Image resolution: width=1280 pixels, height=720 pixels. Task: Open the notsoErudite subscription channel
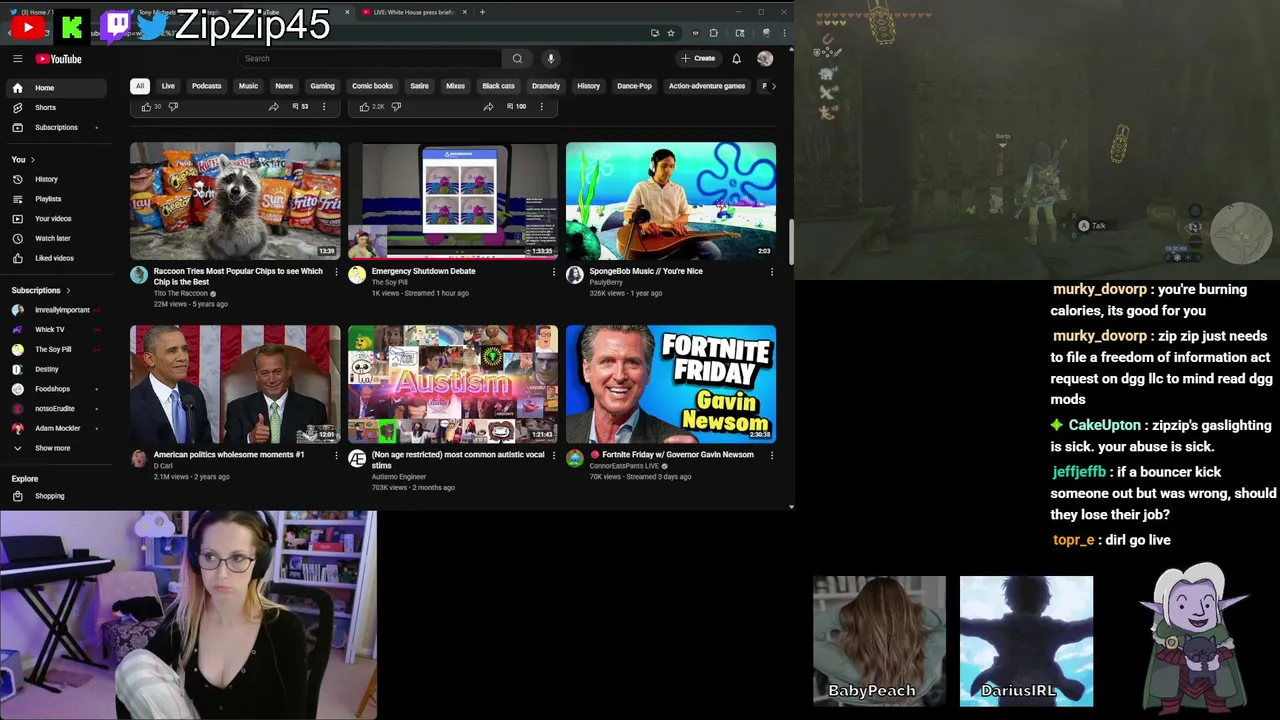point(57,409)
